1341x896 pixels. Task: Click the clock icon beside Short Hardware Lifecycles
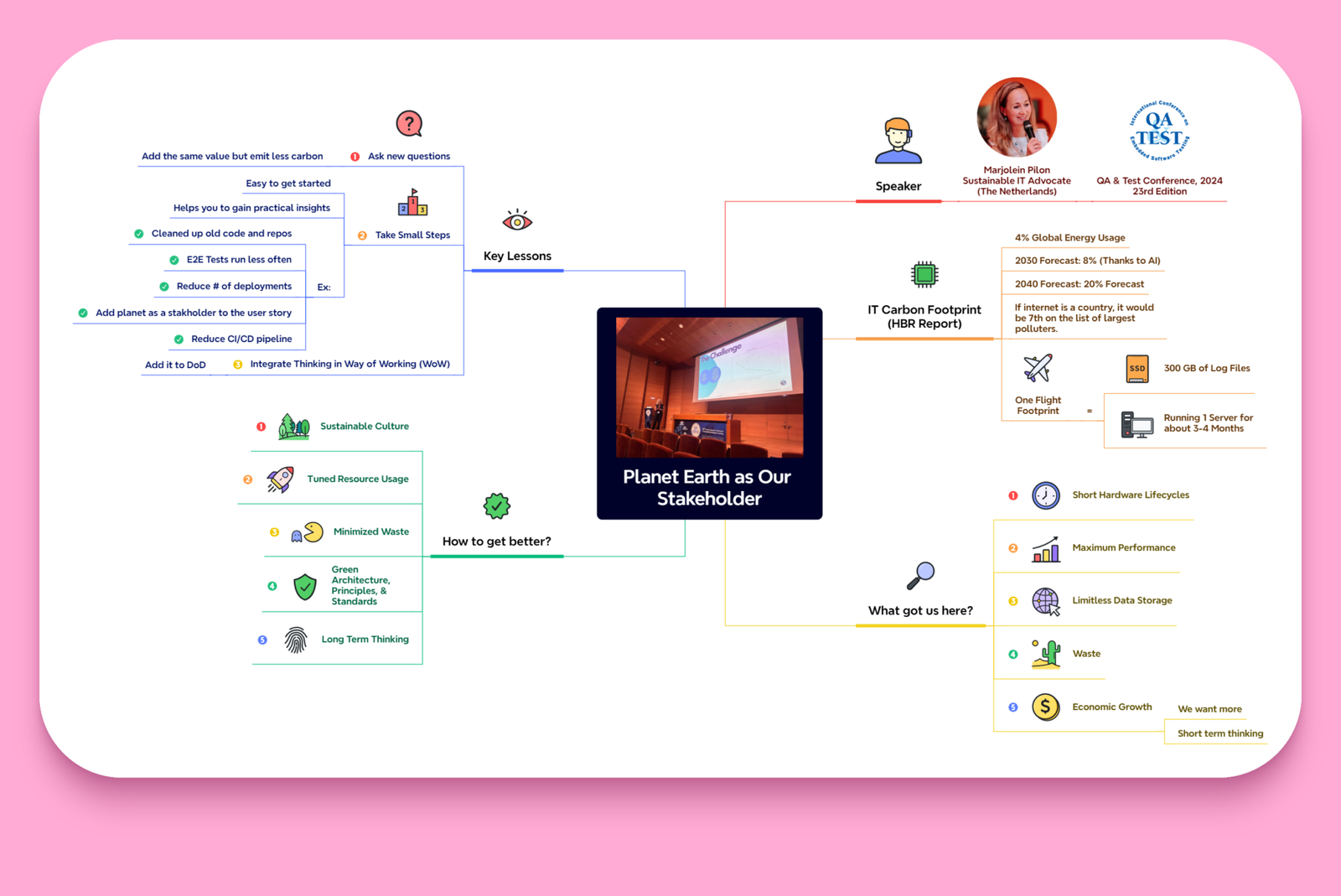pos(1046,495)
